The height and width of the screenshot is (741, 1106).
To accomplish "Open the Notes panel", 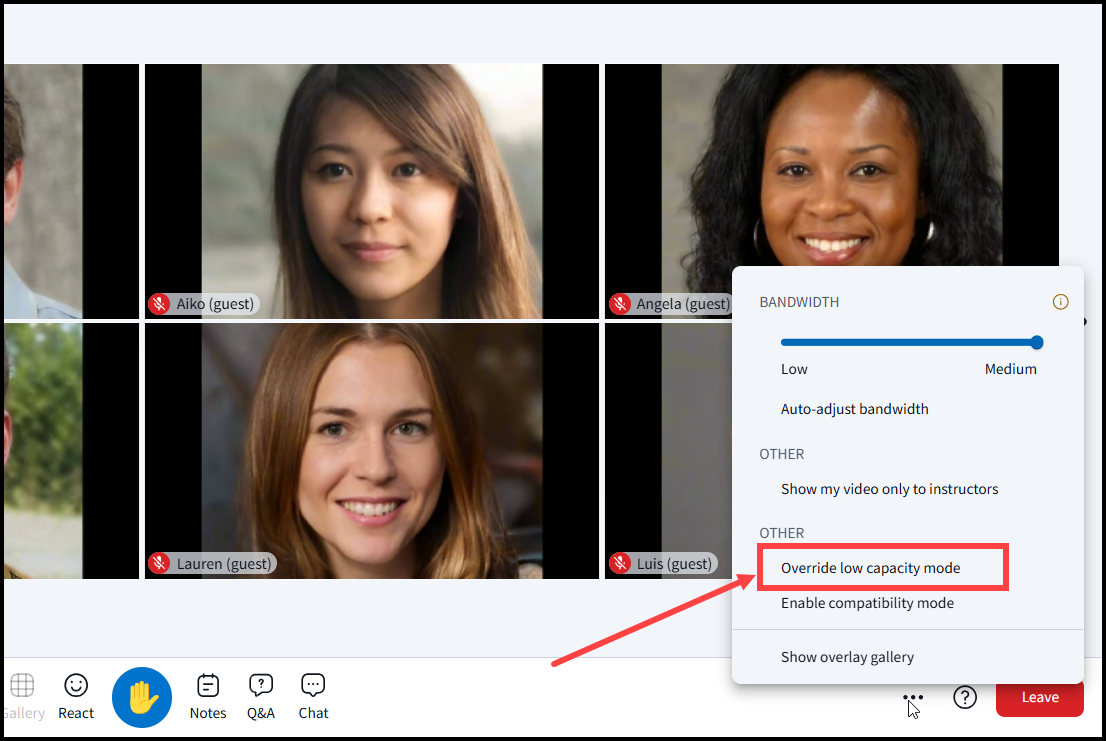I will pyautogui.click(x=208, y=695).
